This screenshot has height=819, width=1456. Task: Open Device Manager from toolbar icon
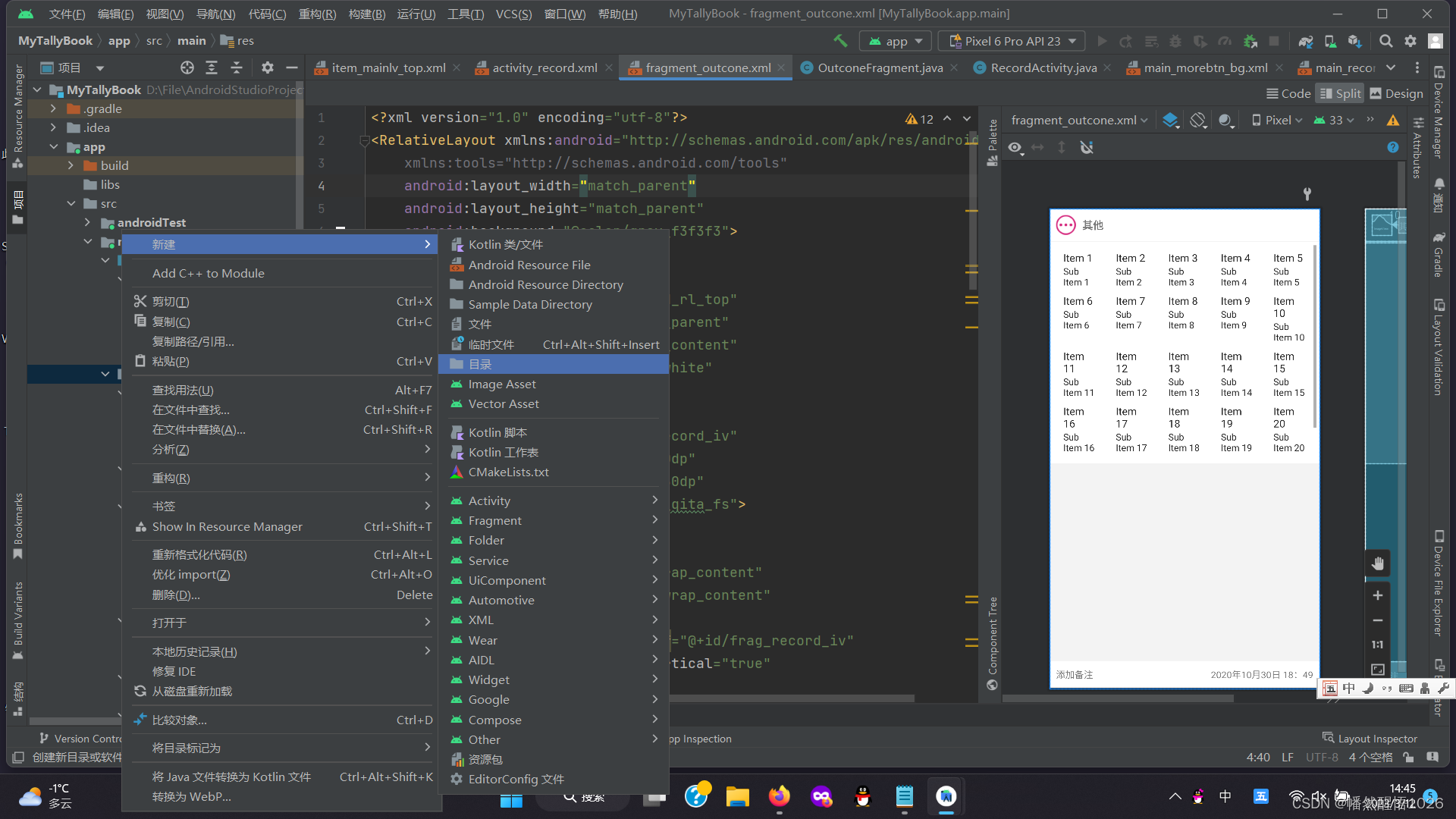(1330, 41)
